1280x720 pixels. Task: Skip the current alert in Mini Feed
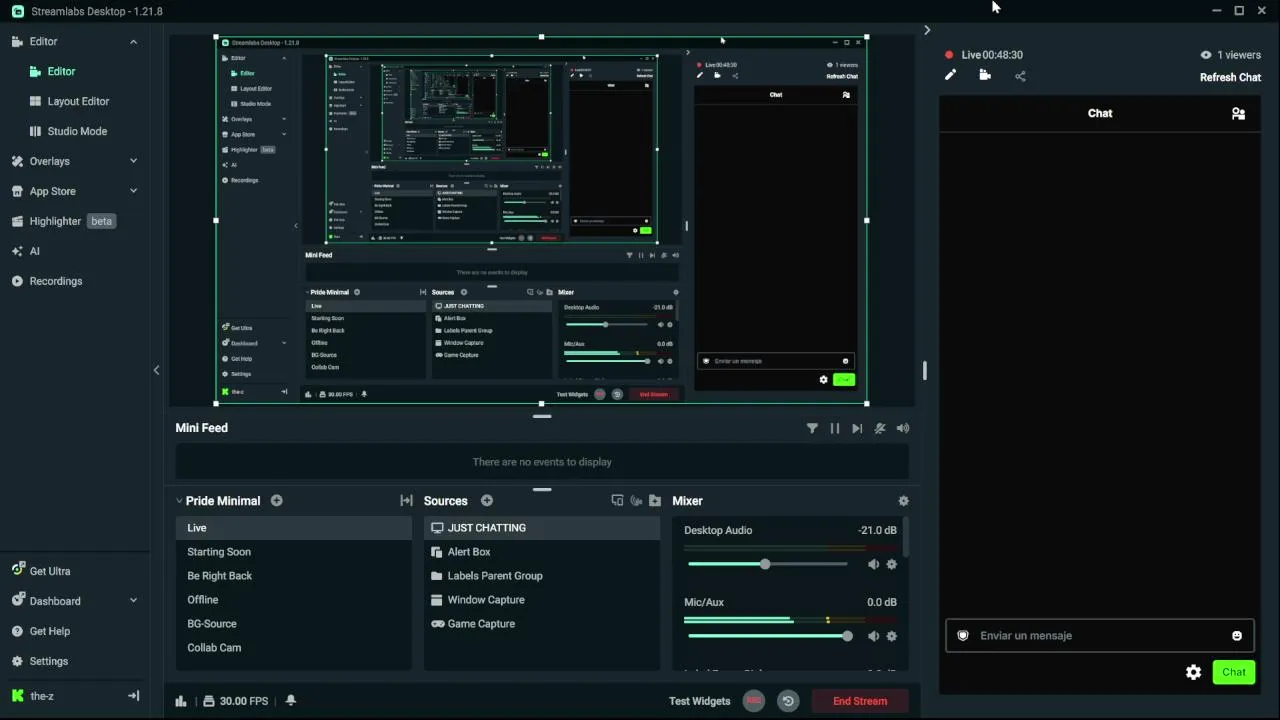[x=857, y=428]
